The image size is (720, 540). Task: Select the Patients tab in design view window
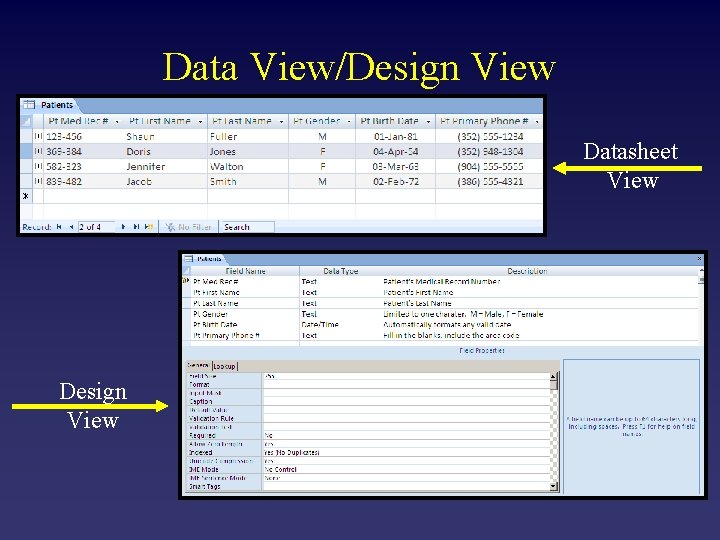pos(209,259)
